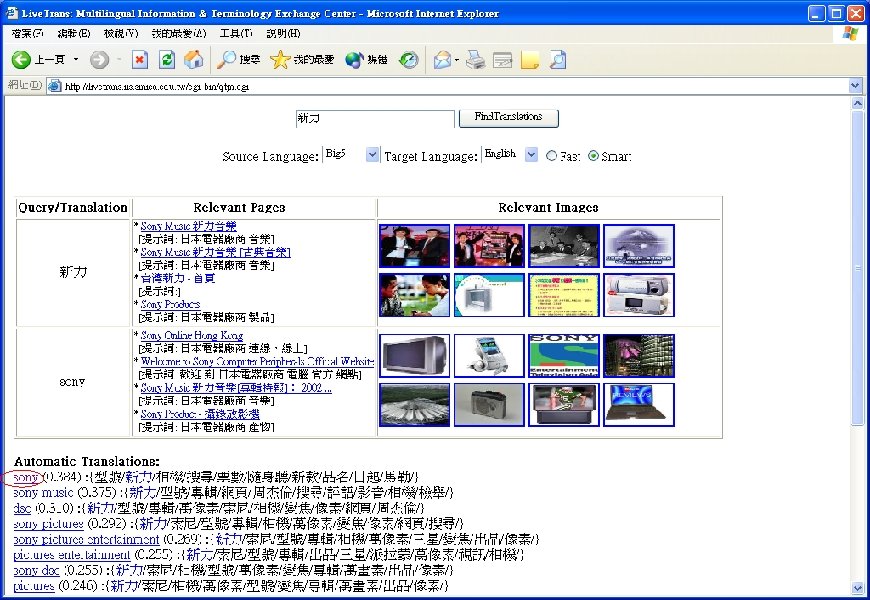Viewport: 870px width, 600px height.
Task: Open the View (檢視) menu
Action: pyautogui.click(x=121, y=33)
